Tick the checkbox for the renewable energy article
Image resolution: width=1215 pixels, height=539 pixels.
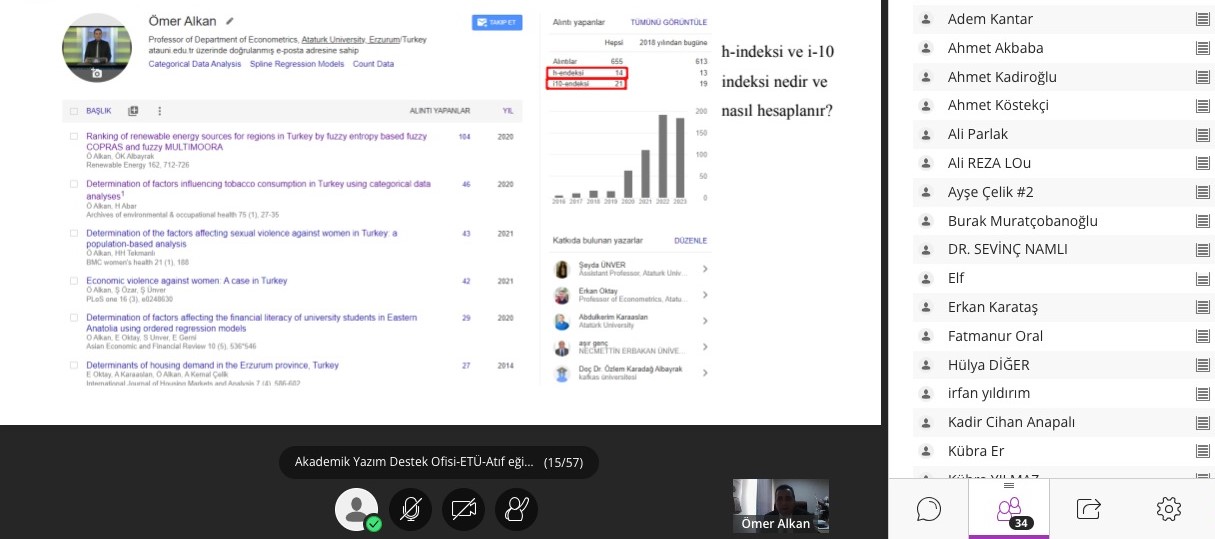coord(73,136)
